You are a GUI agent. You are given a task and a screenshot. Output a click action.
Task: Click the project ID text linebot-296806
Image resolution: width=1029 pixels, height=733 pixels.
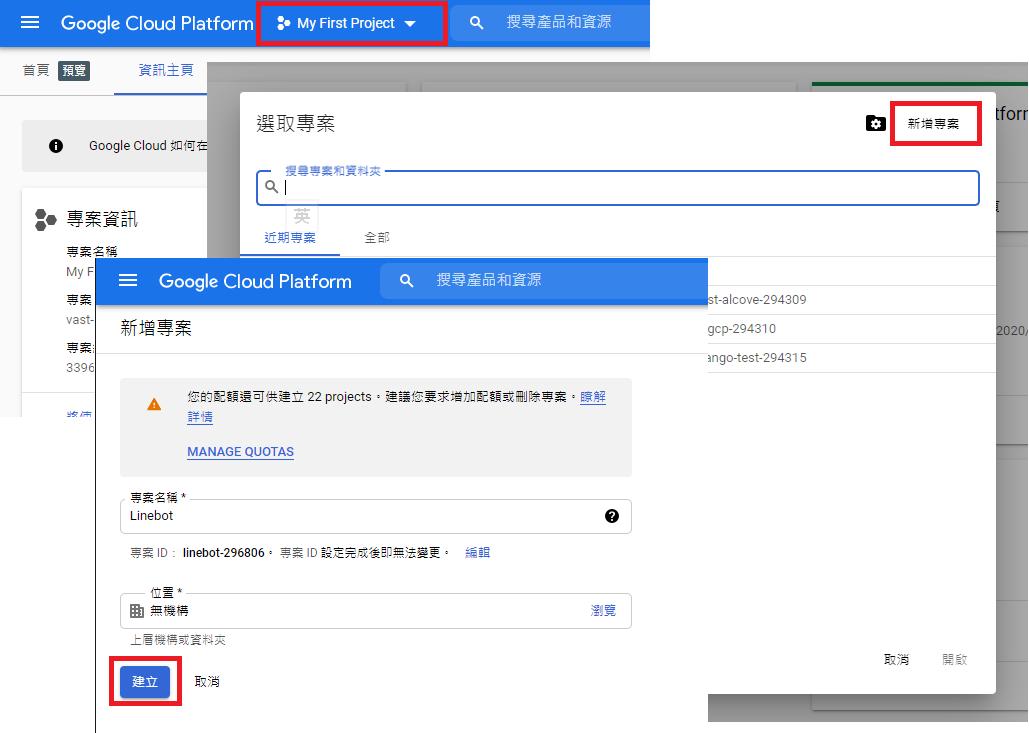point(224,553)
